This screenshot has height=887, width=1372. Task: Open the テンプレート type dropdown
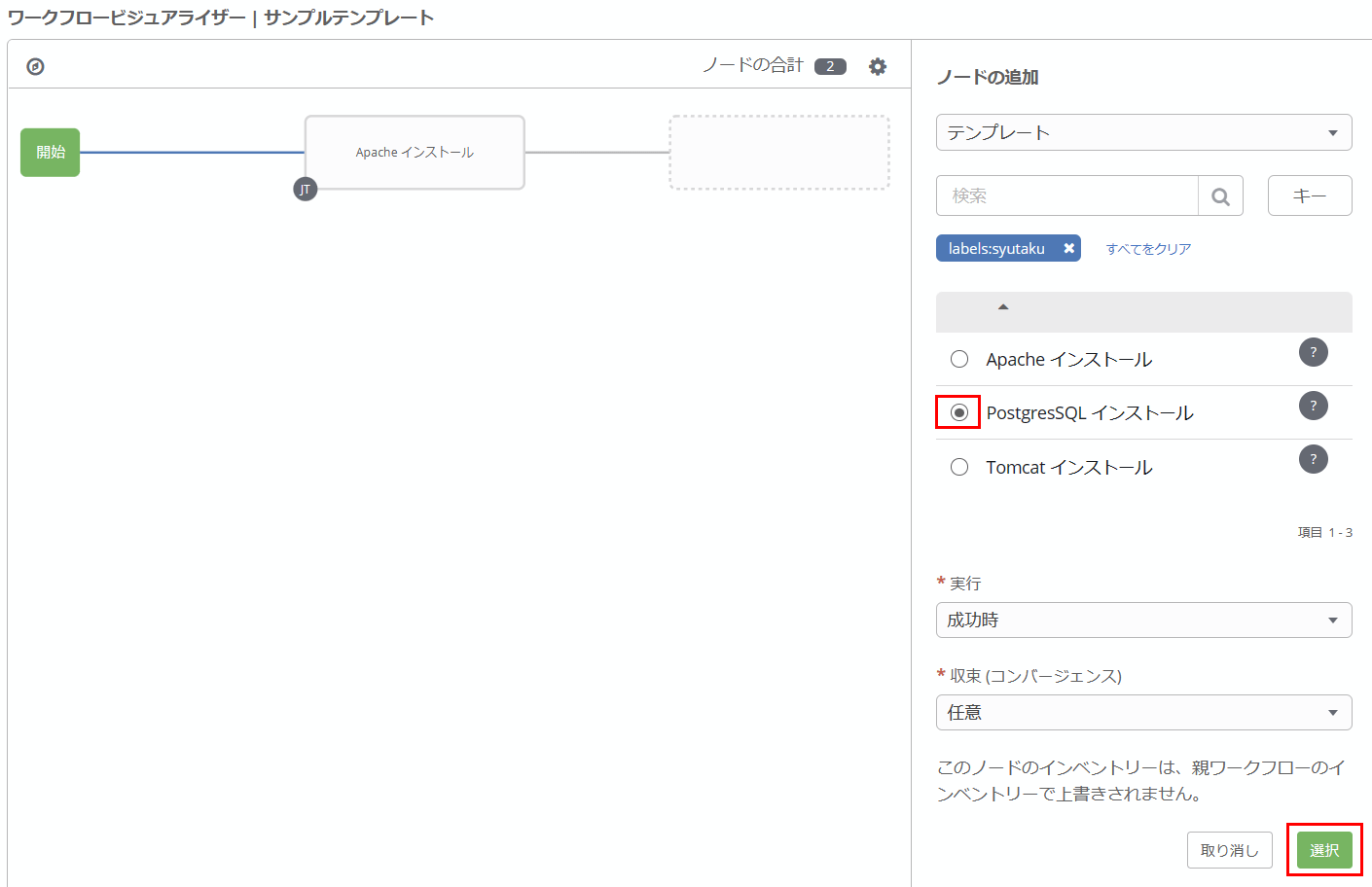click(1143, 132)
